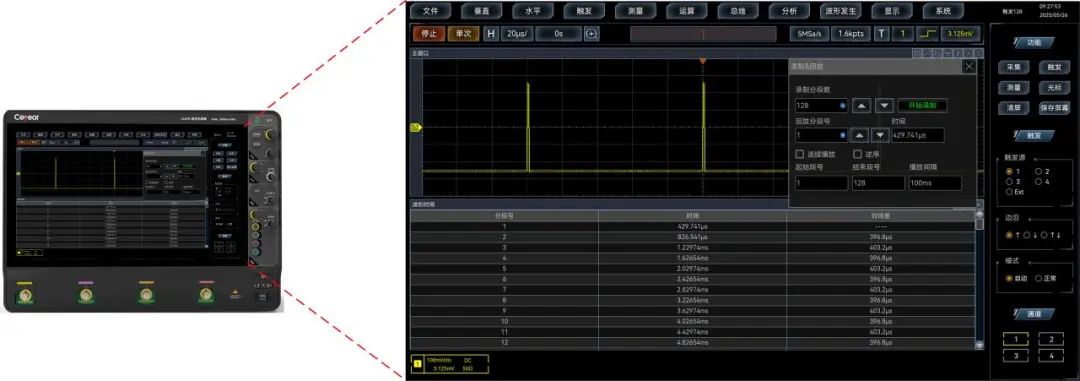Click the green 开始录制 start recording button
1080x381 pixels.
[922, 106]
